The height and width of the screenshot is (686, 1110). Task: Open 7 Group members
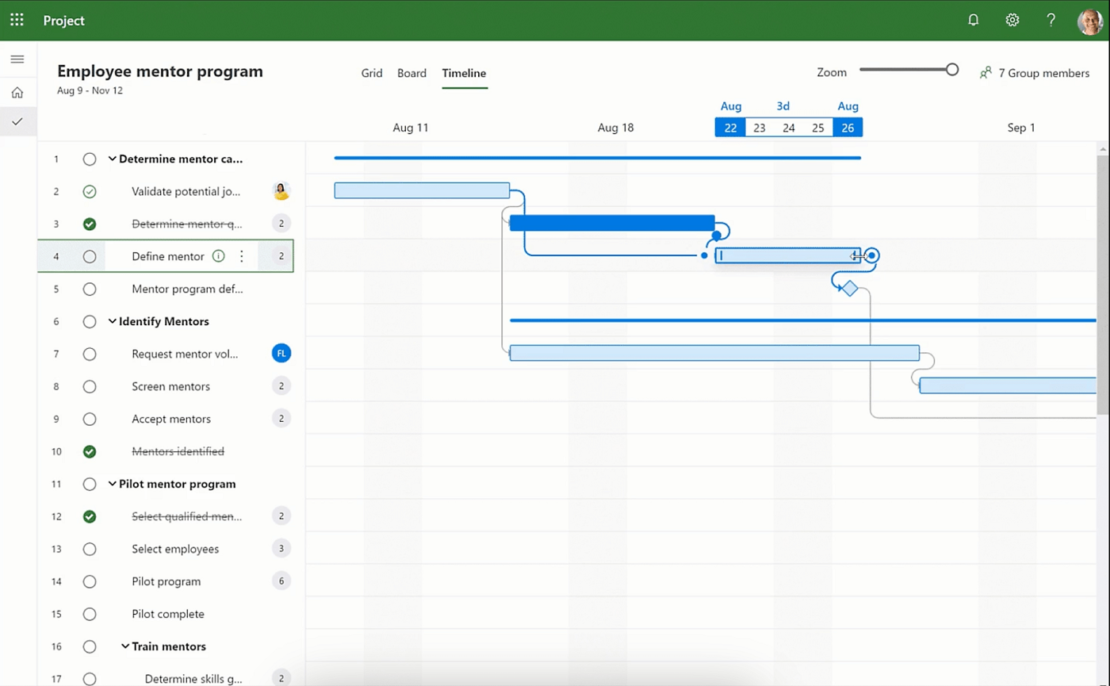click(1035, 72)
